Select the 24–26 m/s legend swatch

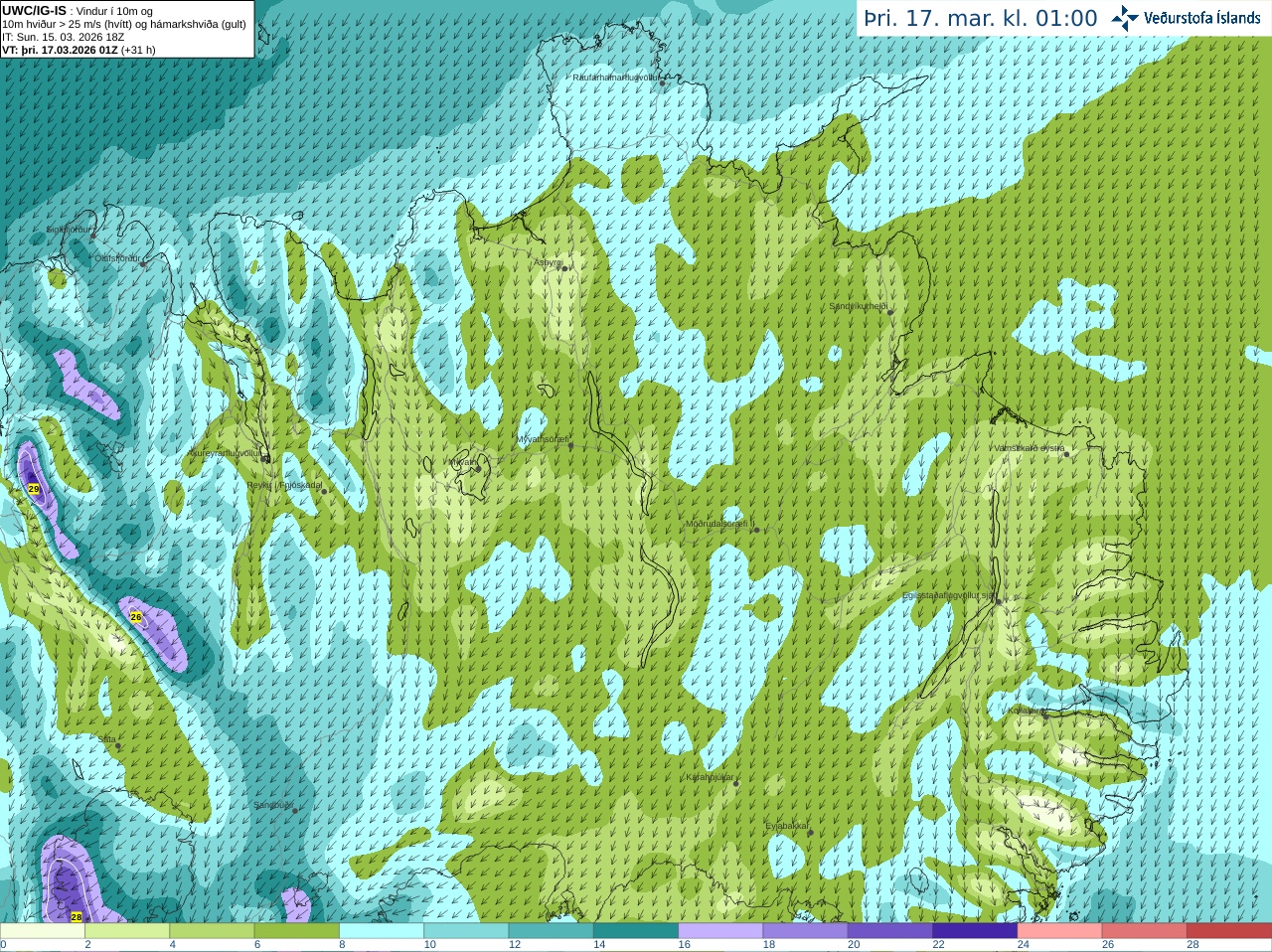pos(1060,931)
